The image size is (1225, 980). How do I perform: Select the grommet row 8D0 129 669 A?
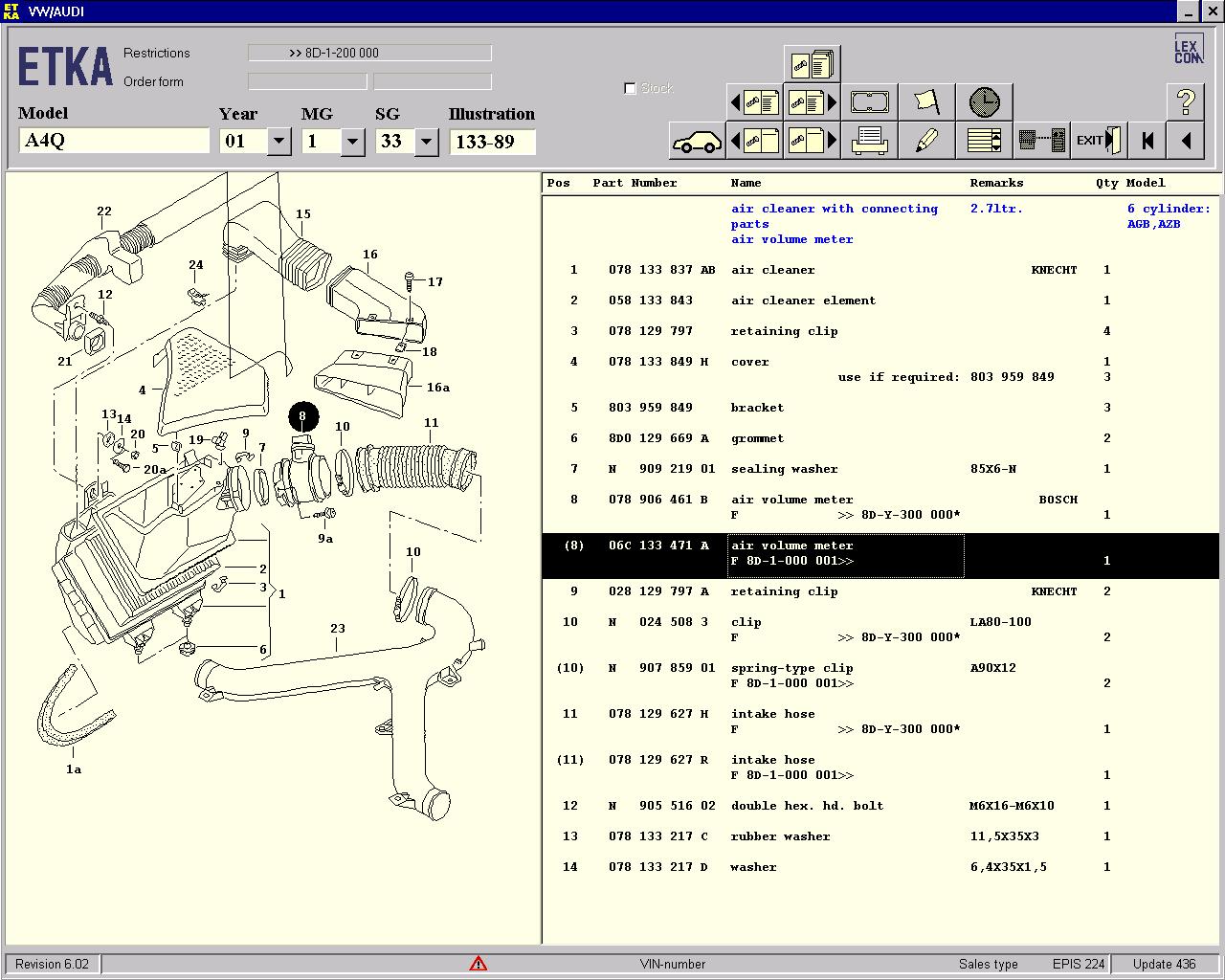pos(880,438)
